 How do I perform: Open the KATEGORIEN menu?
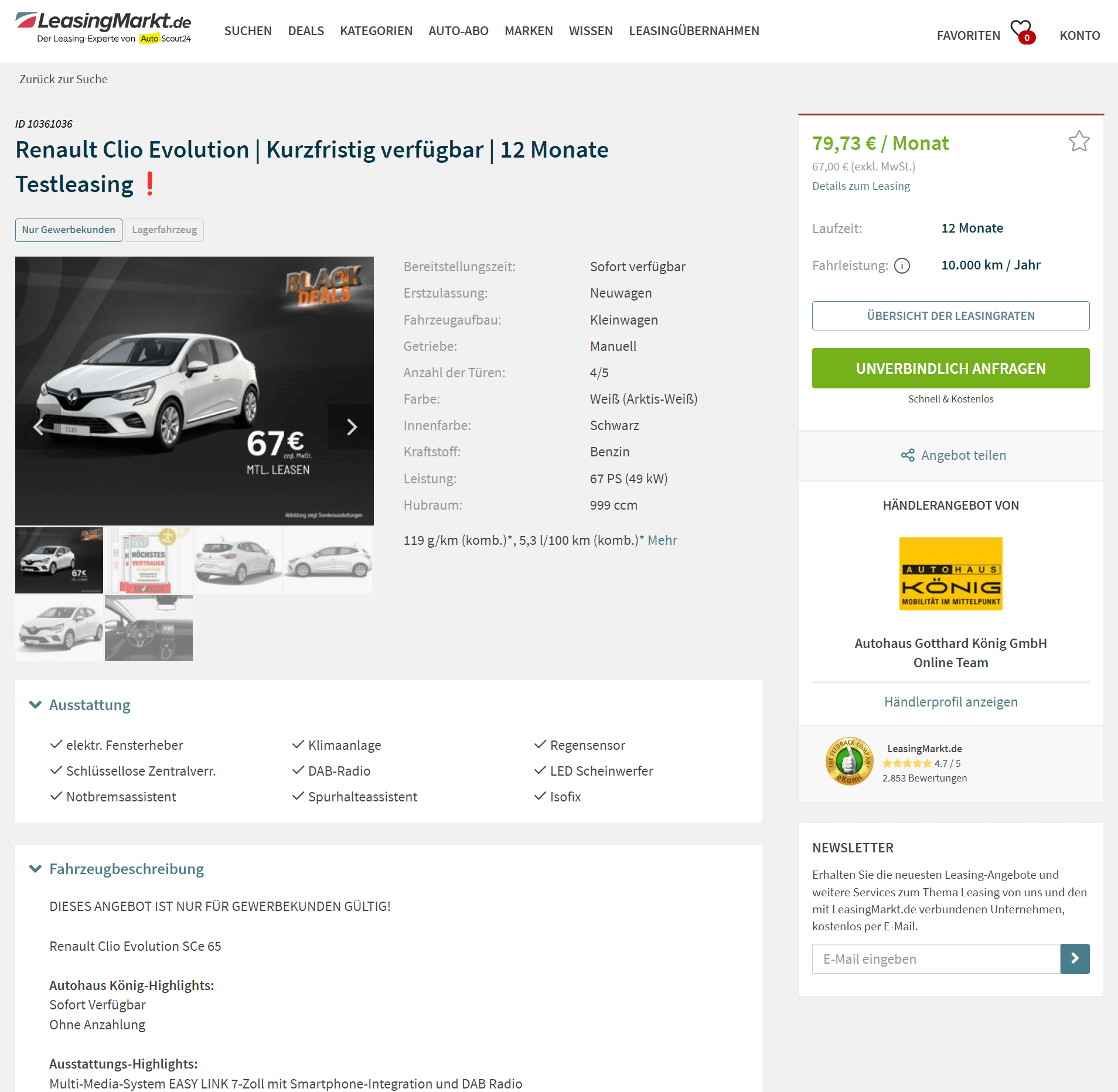tap(376, 31)
